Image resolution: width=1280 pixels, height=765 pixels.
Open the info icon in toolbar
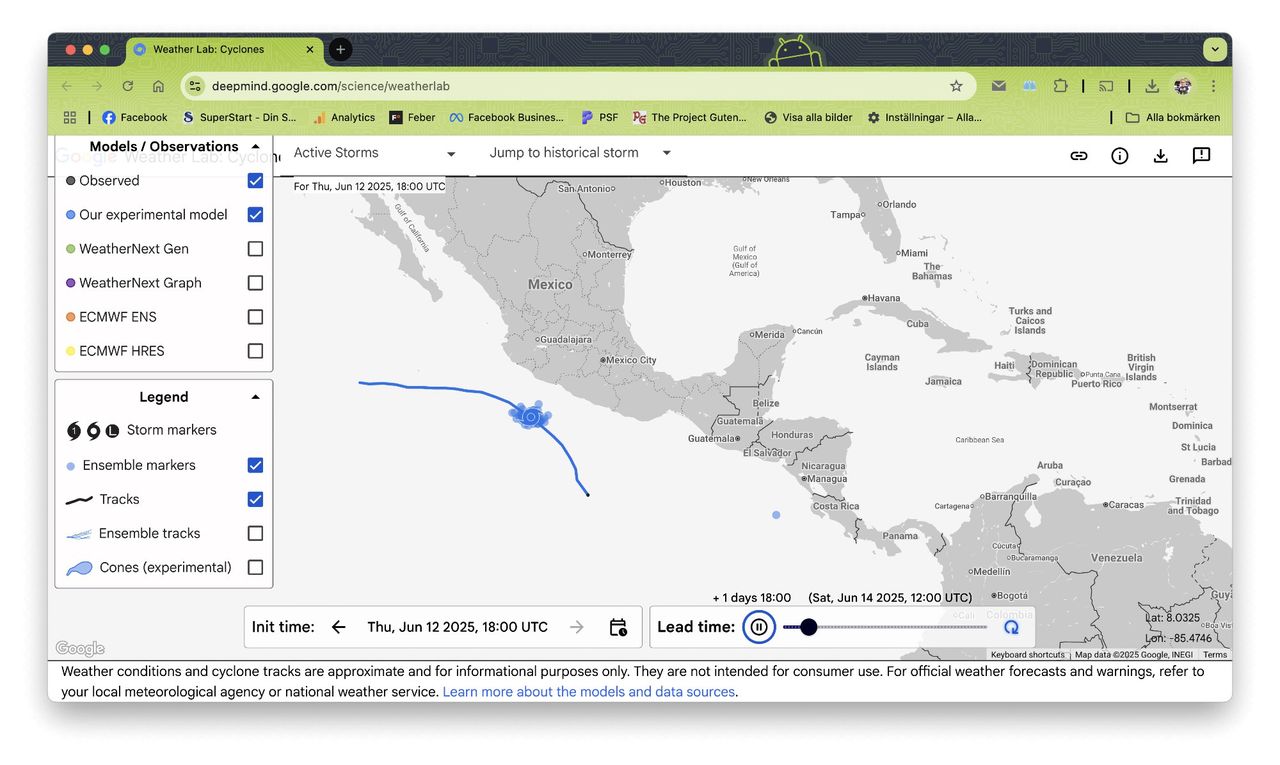tap(1119, 156)
